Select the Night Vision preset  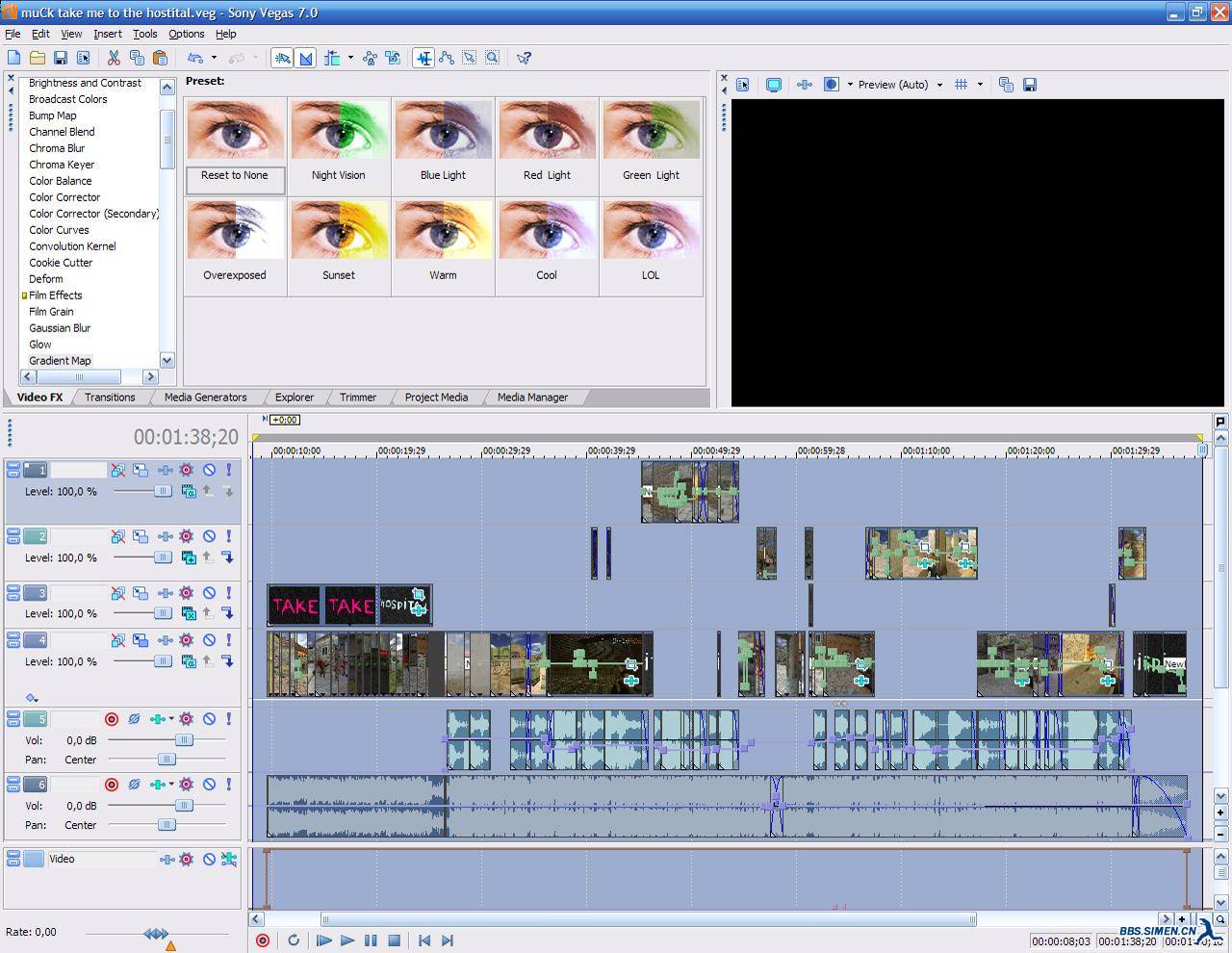339,145
